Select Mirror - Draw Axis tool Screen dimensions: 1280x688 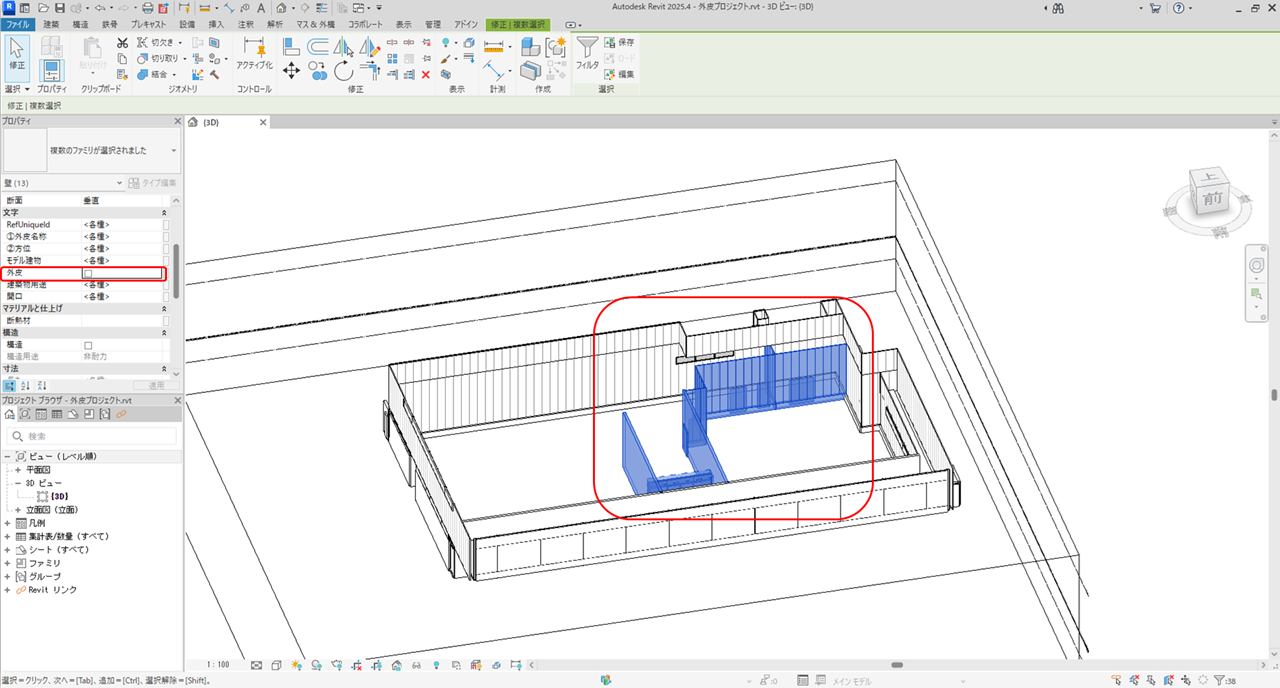pos(369,45)
